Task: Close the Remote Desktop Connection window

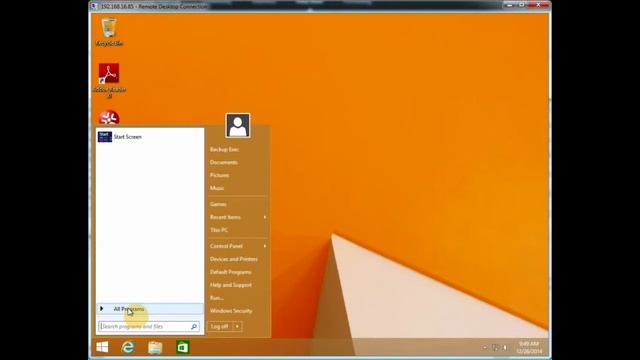Action: [539, 5]
